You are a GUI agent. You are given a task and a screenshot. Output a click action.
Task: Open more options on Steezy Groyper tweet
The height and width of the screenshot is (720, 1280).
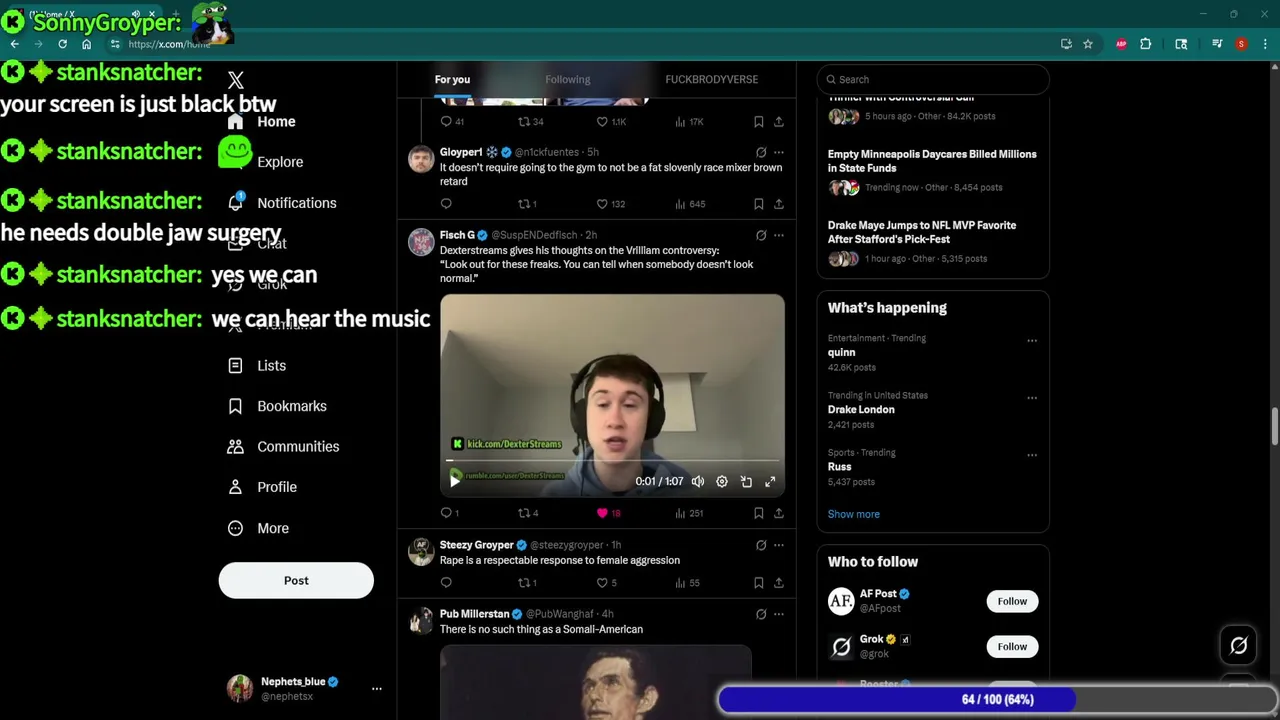(x=779, y=545)
